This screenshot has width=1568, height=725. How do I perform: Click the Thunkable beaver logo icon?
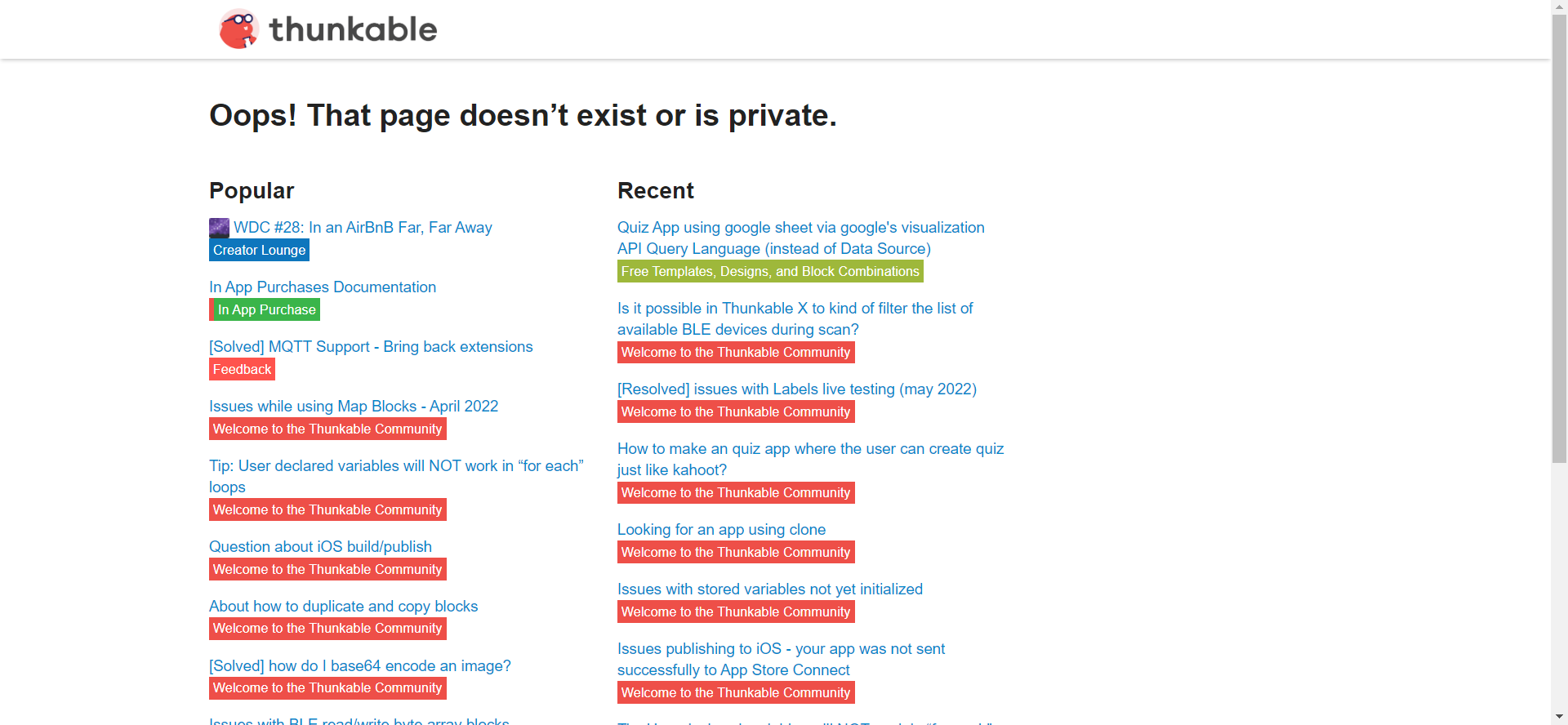238,29
